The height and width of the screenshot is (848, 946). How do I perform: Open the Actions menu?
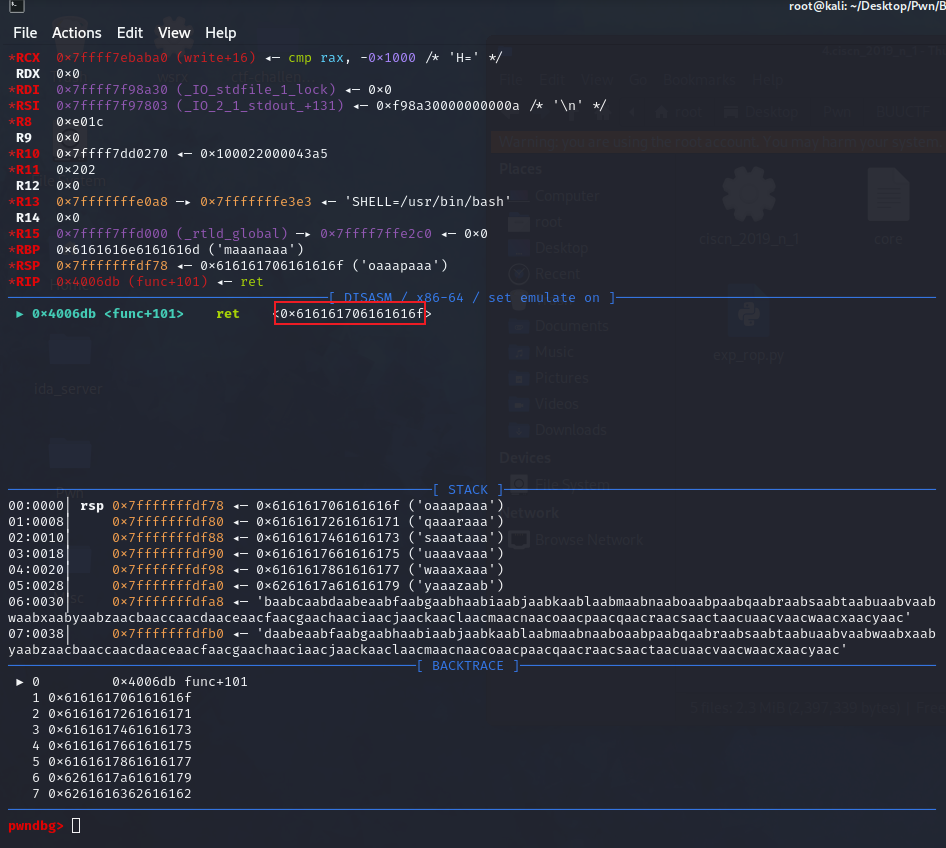click(77, 33)
